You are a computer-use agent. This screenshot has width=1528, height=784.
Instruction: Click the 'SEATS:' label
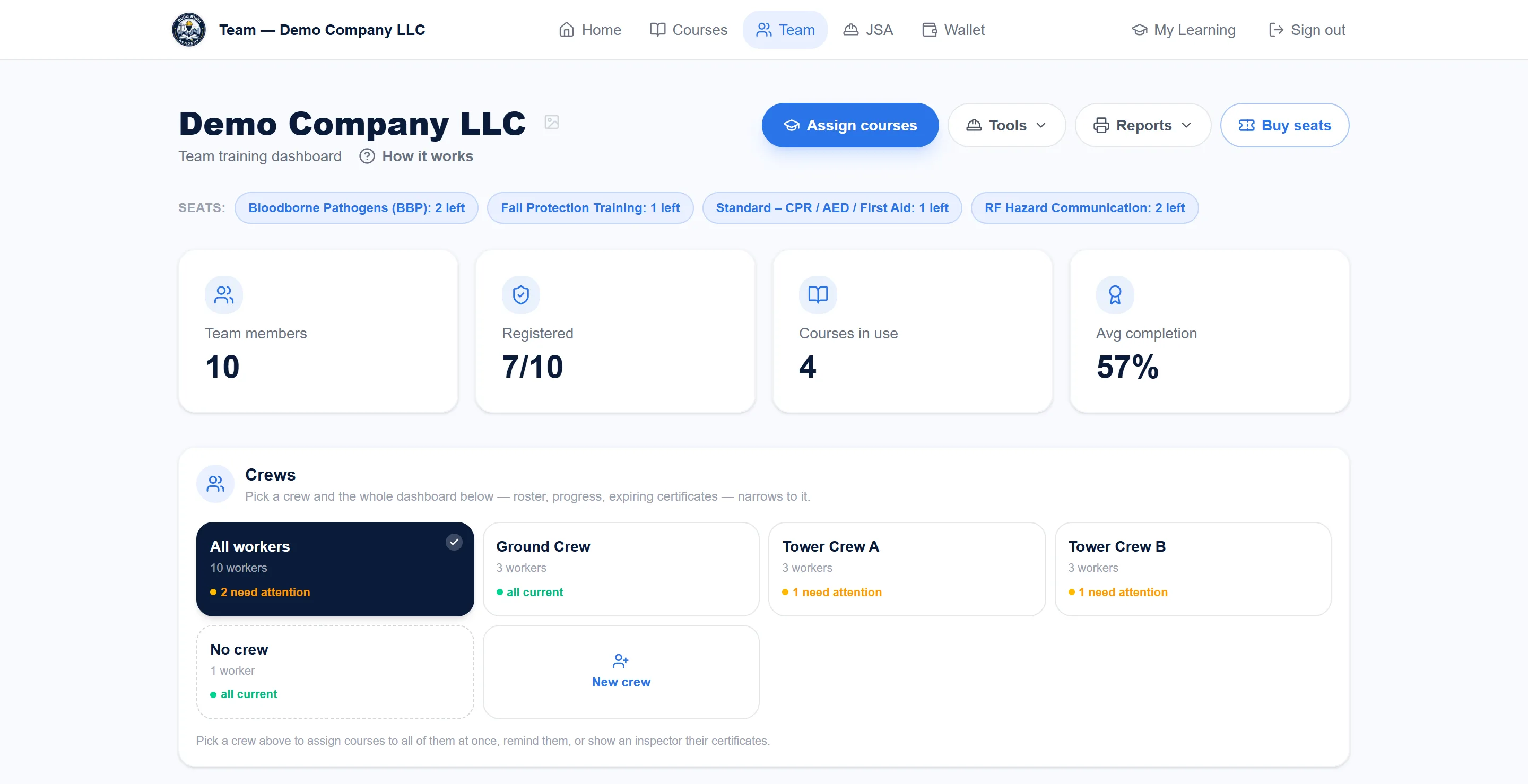pyautogui.click(x=202, y=207)
